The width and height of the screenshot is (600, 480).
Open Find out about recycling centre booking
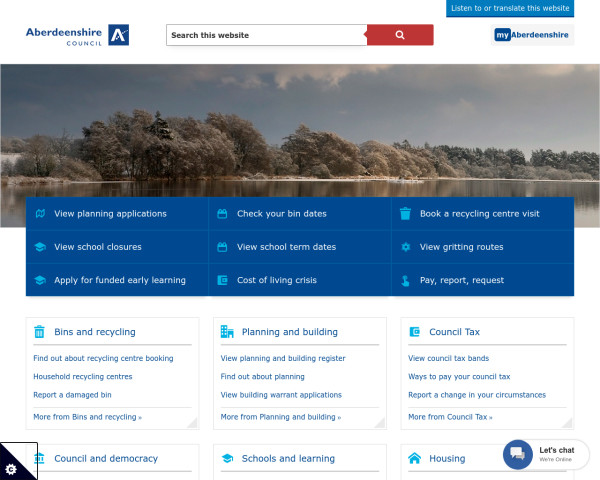tap(103, 358)
